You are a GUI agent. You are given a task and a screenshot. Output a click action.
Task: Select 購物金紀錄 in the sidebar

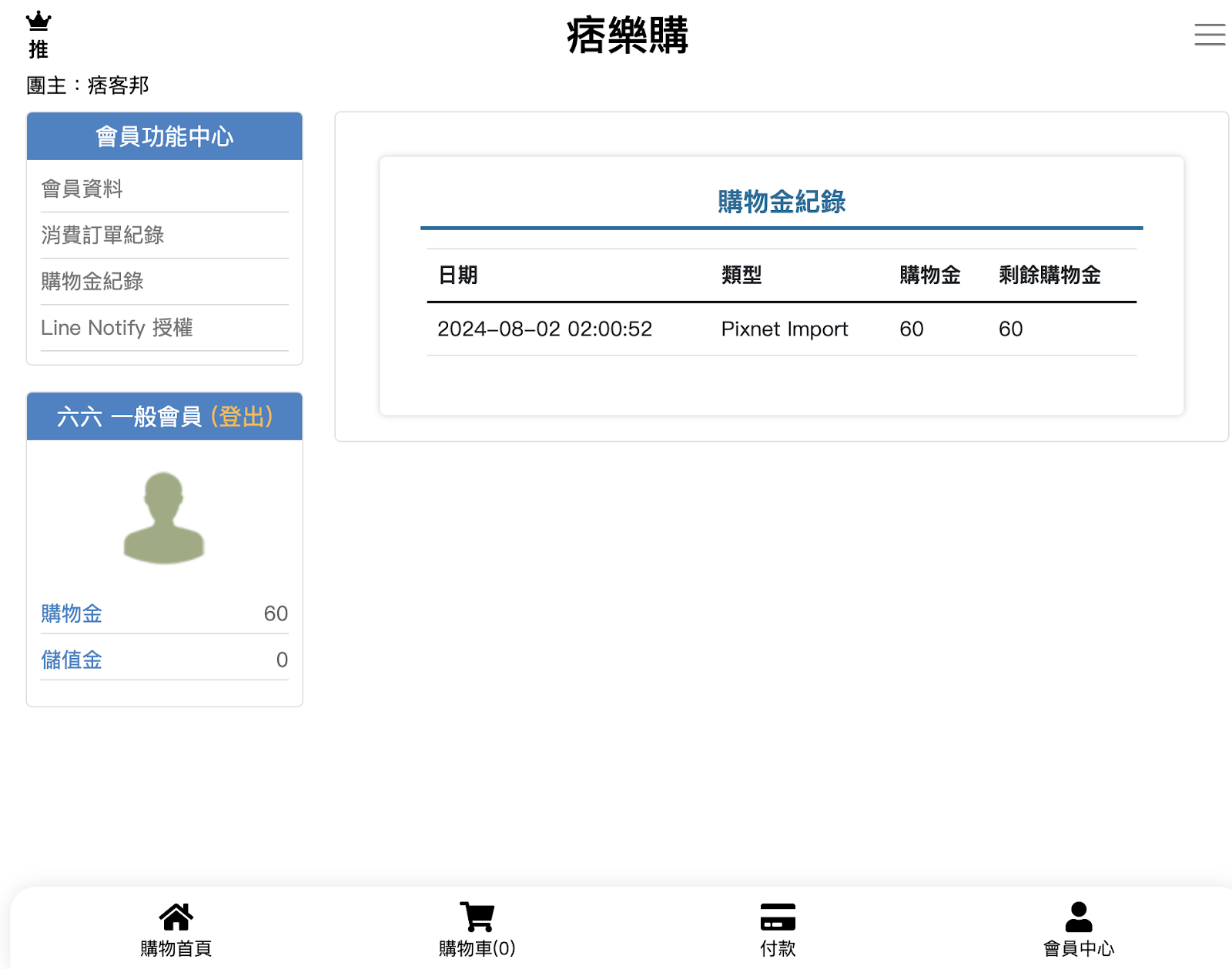pyautogui.click(x=92, y=281)
